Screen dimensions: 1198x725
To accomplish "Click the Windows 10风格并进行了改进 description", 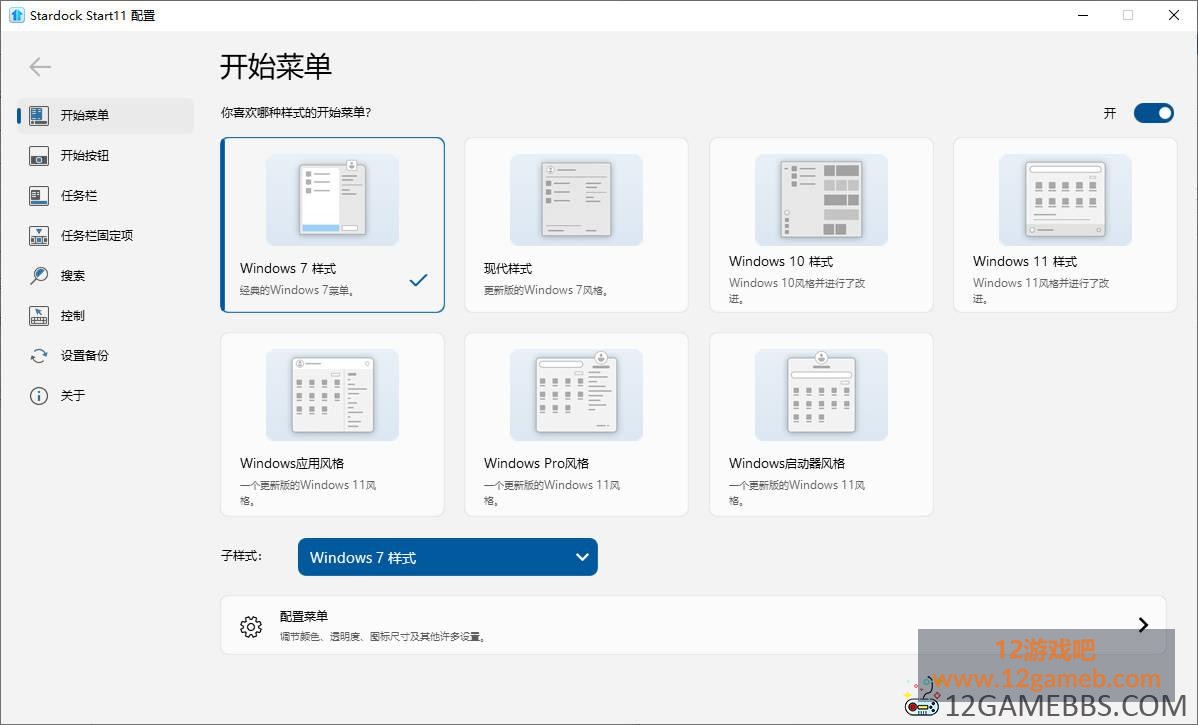I will (797, 290).
